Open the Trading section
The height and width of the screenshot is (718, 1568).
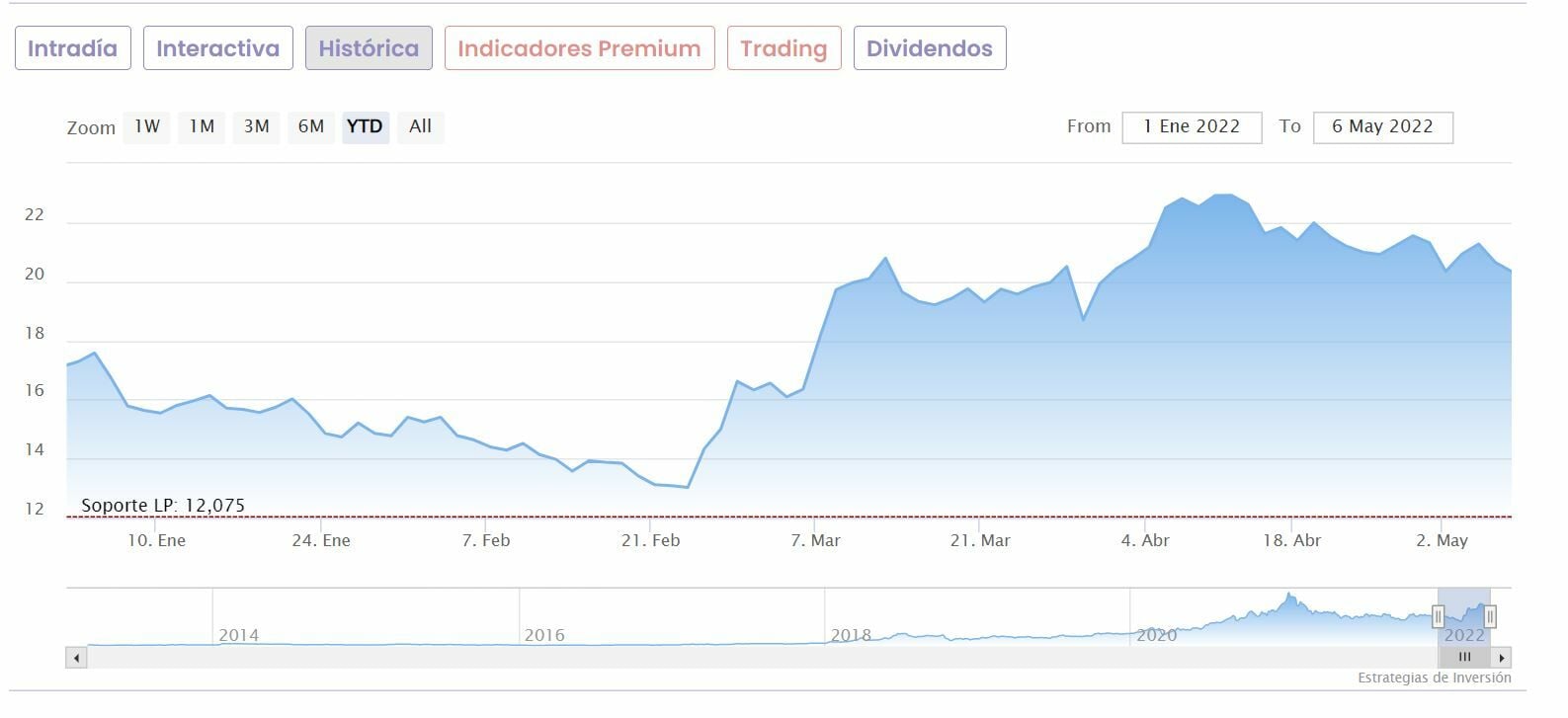click(x=784, y=48)
